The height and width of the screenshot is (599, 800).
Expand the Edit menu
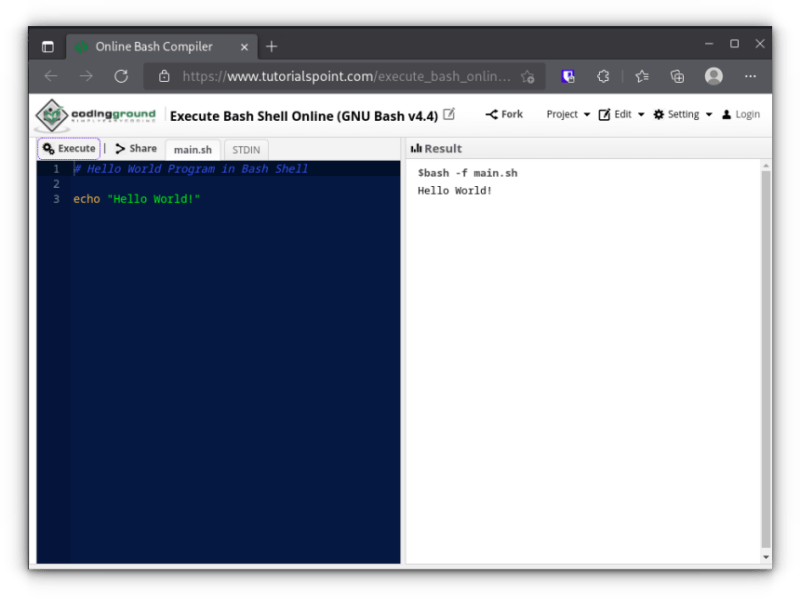point(621,114)
